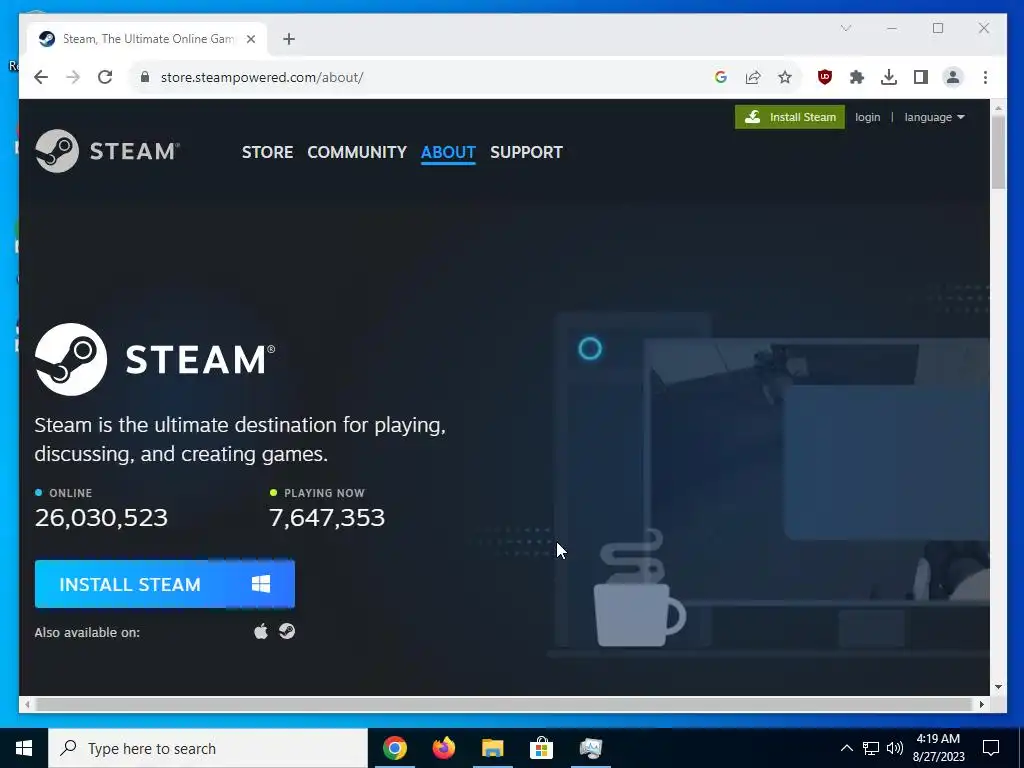Click the network tray icon
1024x768 pixels.
[x=871, y=748]
